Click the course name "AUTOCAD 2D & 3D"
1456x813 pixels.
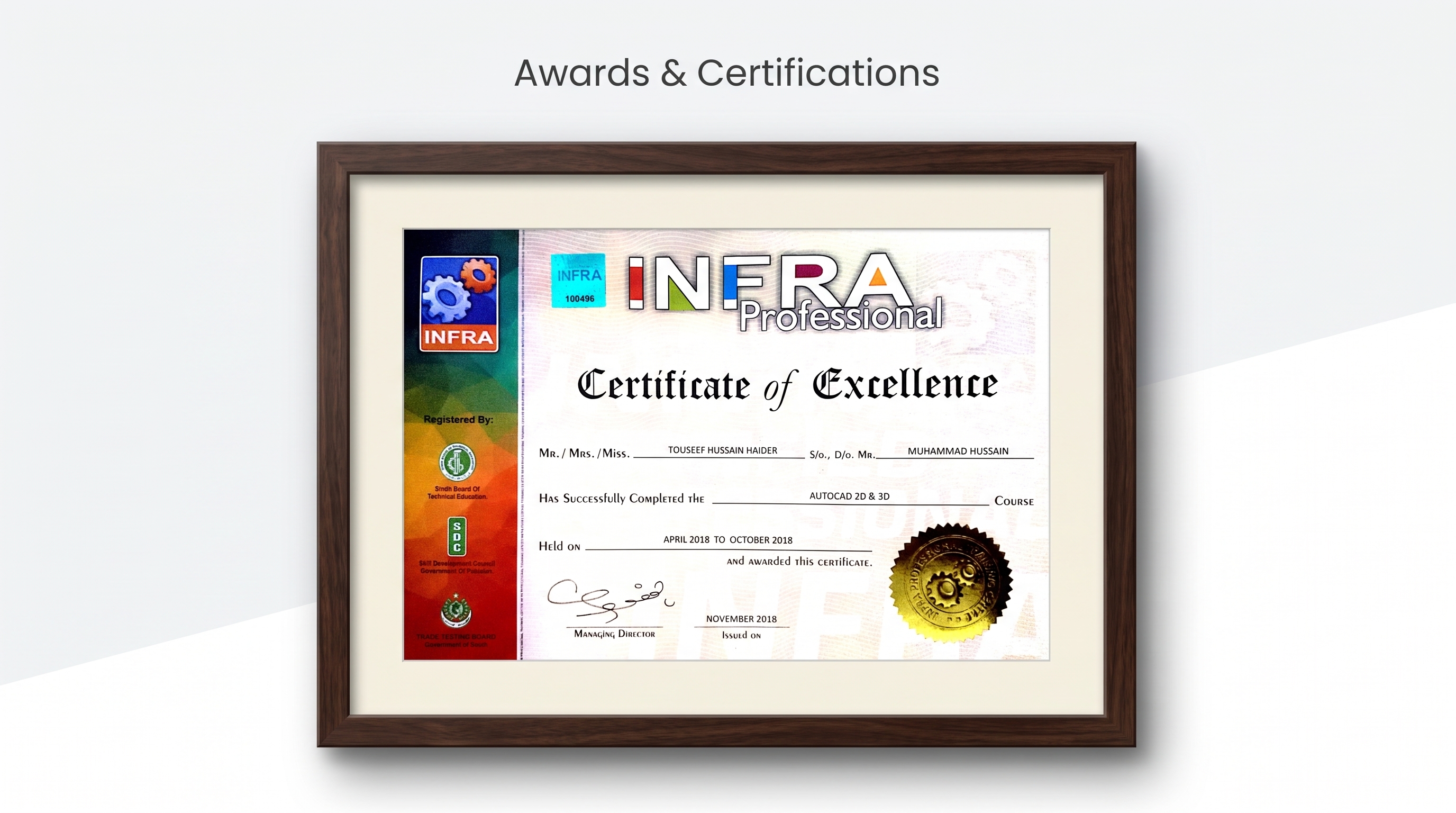849,496
